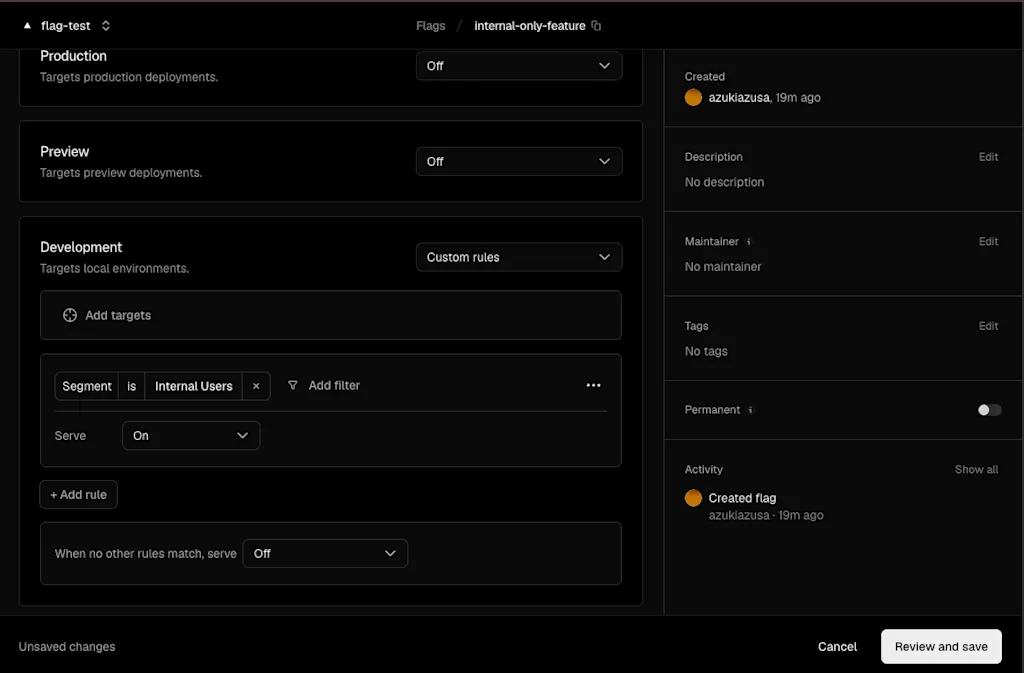Screen dimensions: 1024x673
Task: Show all activity
Action: tap(976, 469)
